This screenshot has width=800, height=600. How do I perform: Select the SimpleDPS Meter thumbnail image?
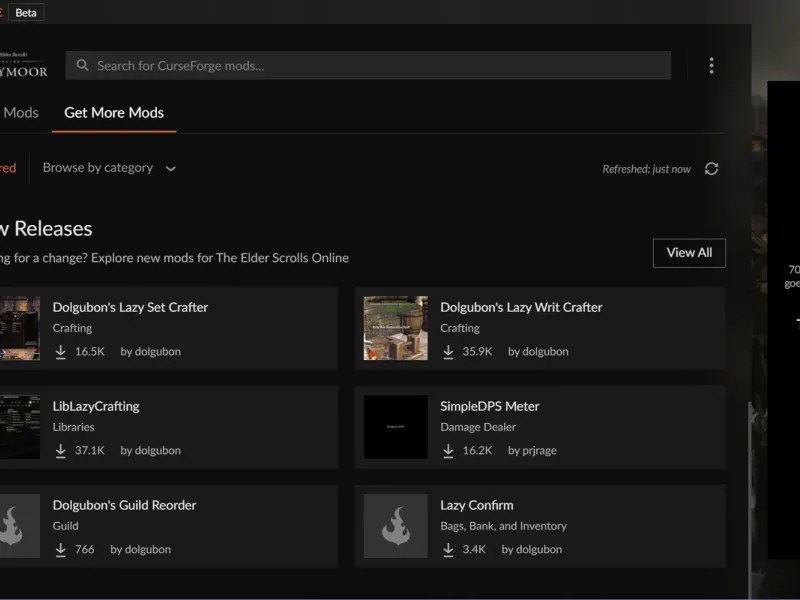395,427
